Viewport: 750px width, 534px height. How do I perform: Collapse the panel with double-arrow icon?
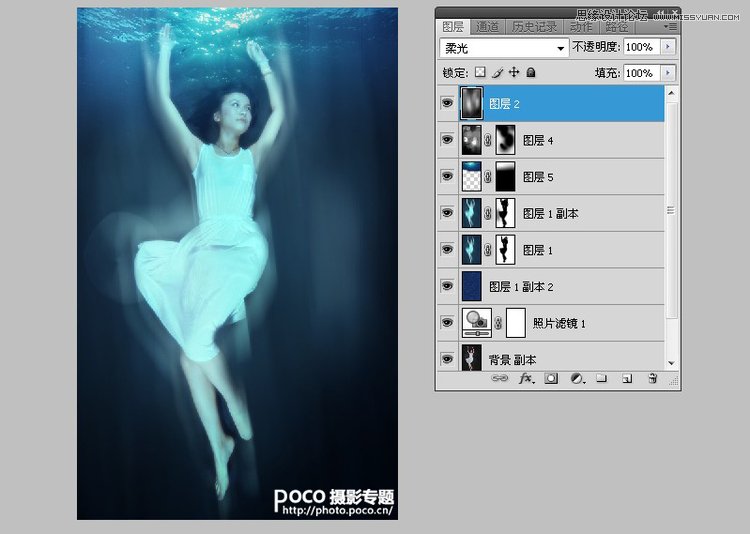[661, 13]
